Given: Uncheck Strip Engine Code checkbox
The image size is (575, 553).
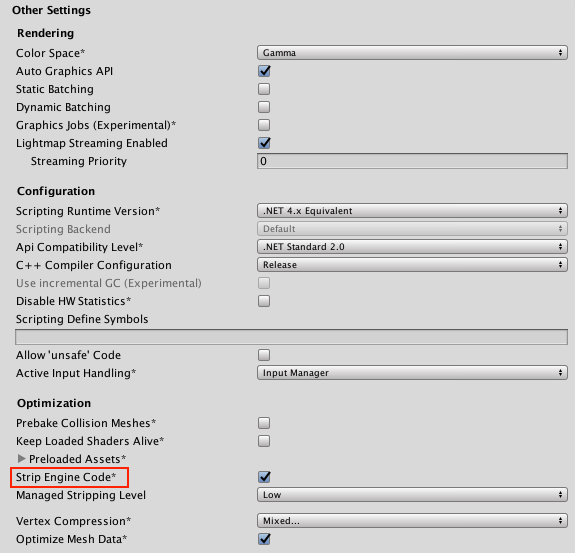Looking at the screenshot, I should point(264,477).
